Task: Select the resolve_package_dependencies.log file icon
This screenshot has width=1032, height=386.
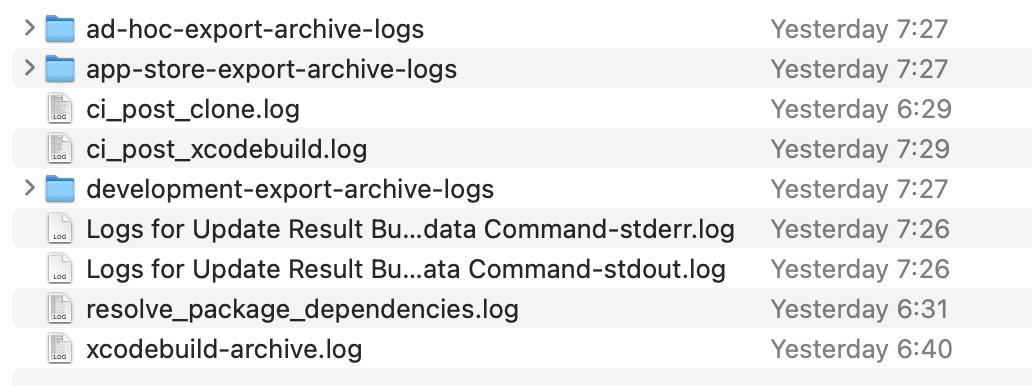Action: tap(60, 309)
